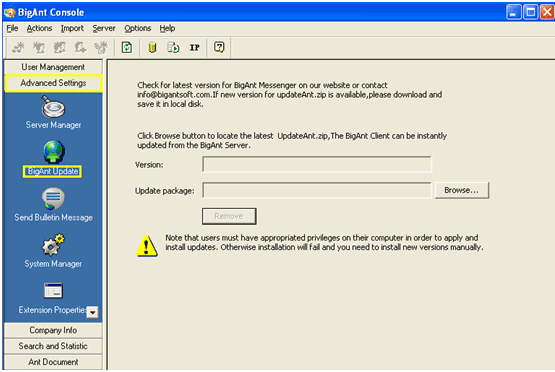Click the Server Manager label
The height and width of the screenshot is (372, 555).
pos(53,125)
